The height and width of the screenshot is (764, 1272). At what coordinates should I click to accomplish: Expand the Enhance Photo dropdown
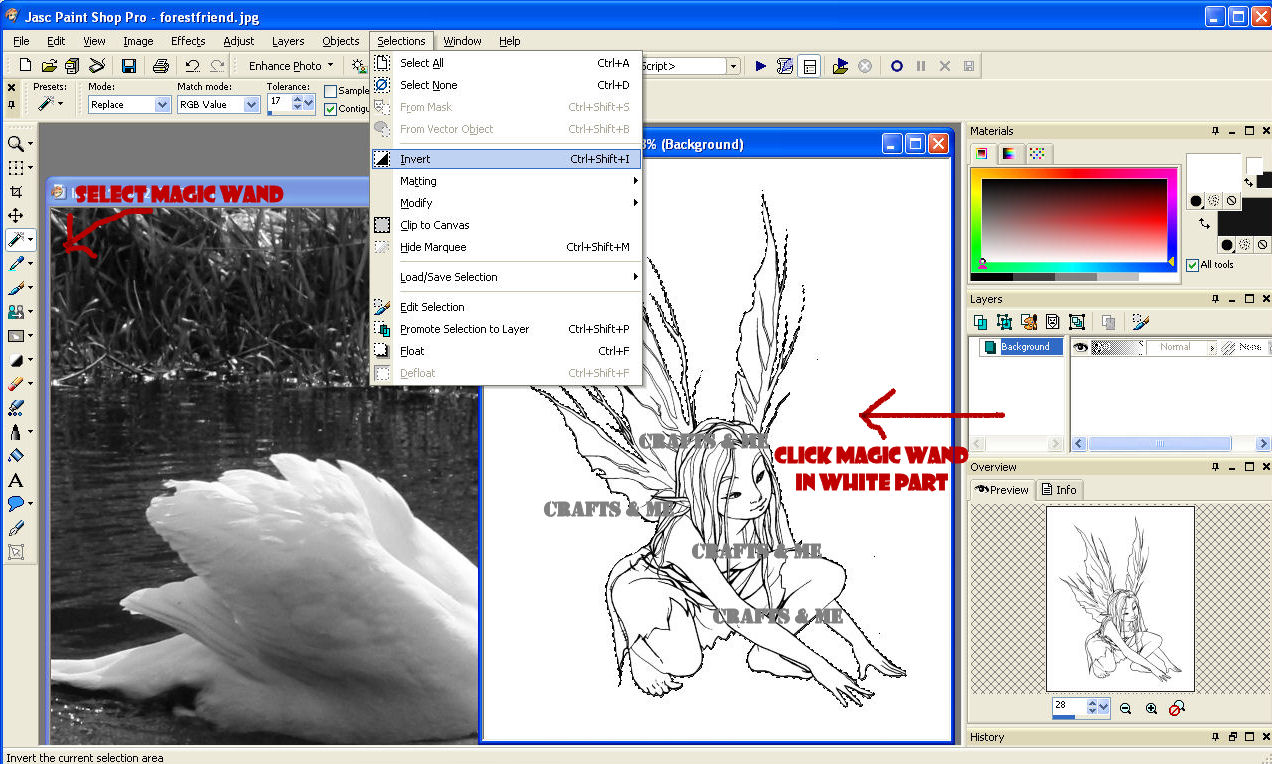[331, 66]
